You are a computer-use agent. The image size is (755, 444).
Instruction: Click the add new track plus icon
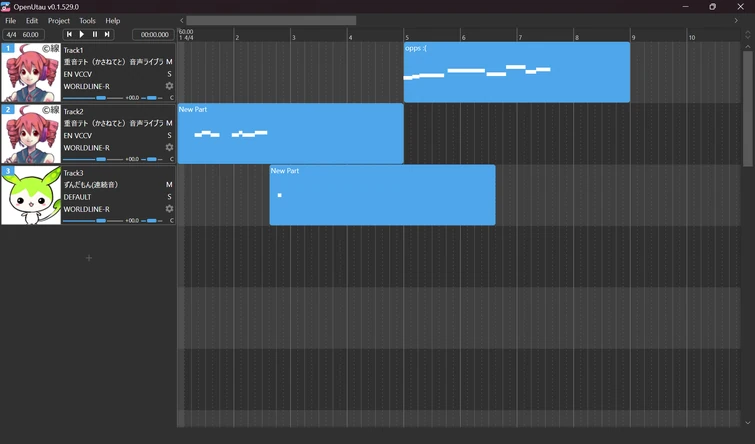tap(88, 258)
